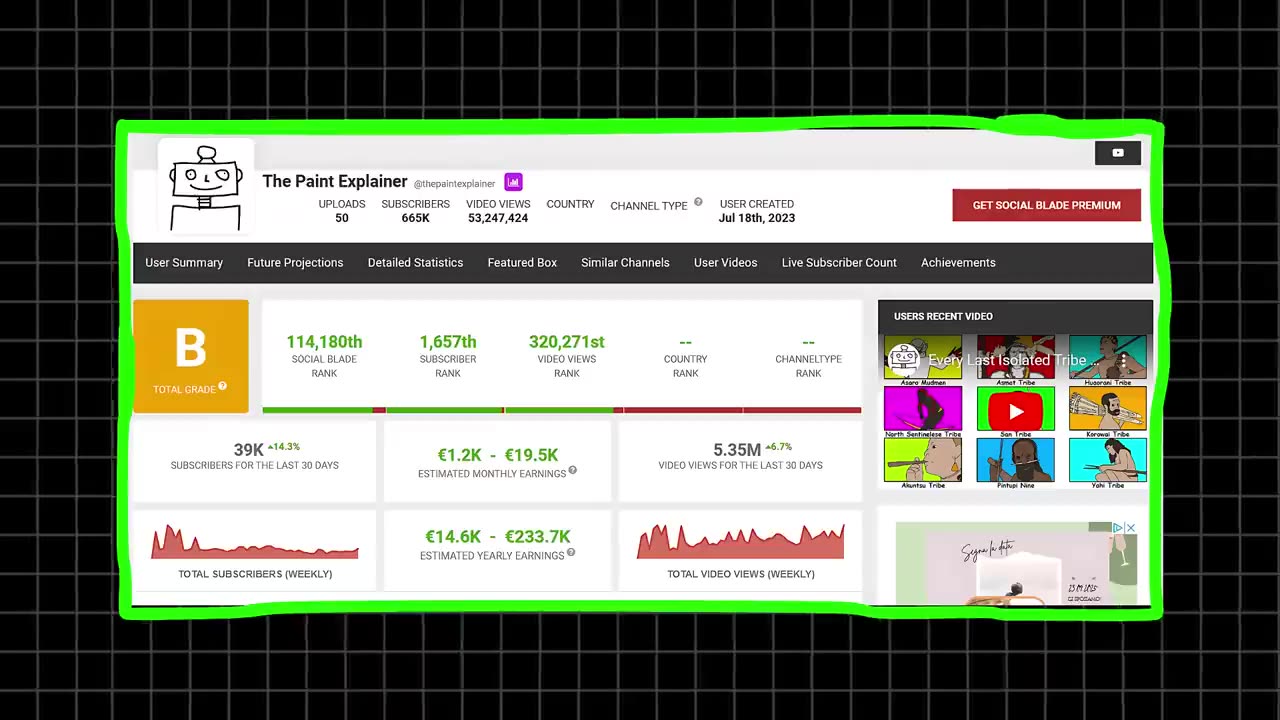
Task: Click the uploads count 50
Action: point(342,218)
